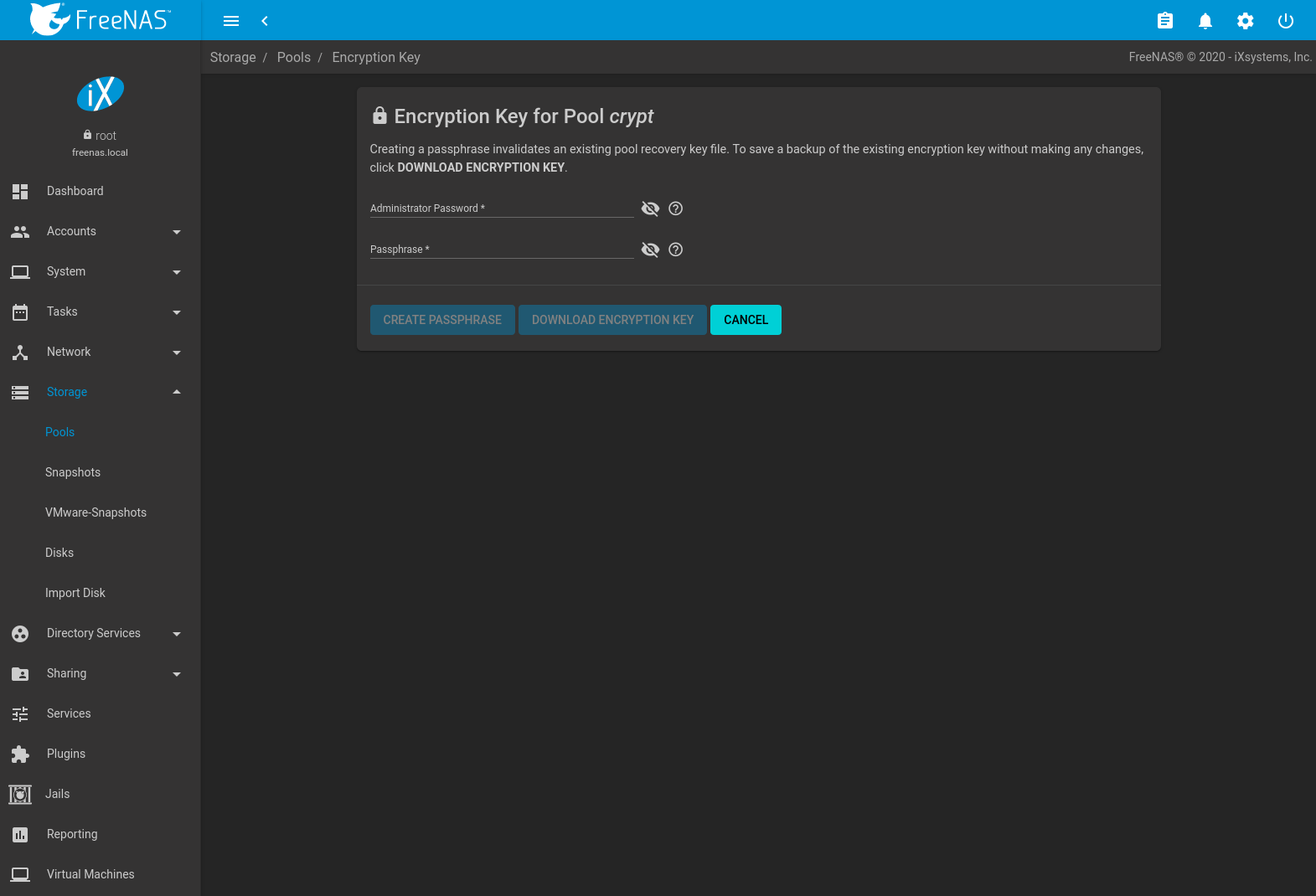
Task: Open the alerts bell icon
Action: click(1205, 21)
